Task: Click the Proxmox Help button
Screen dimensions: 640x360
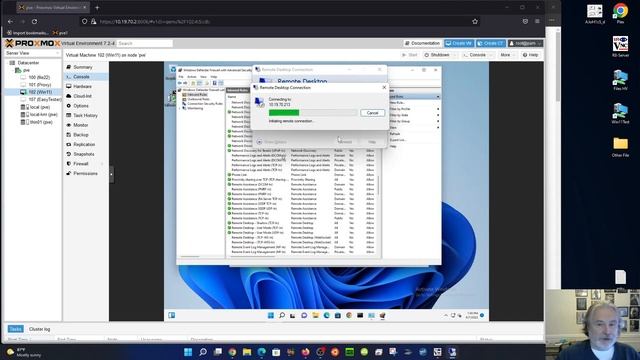Action: 531,55
